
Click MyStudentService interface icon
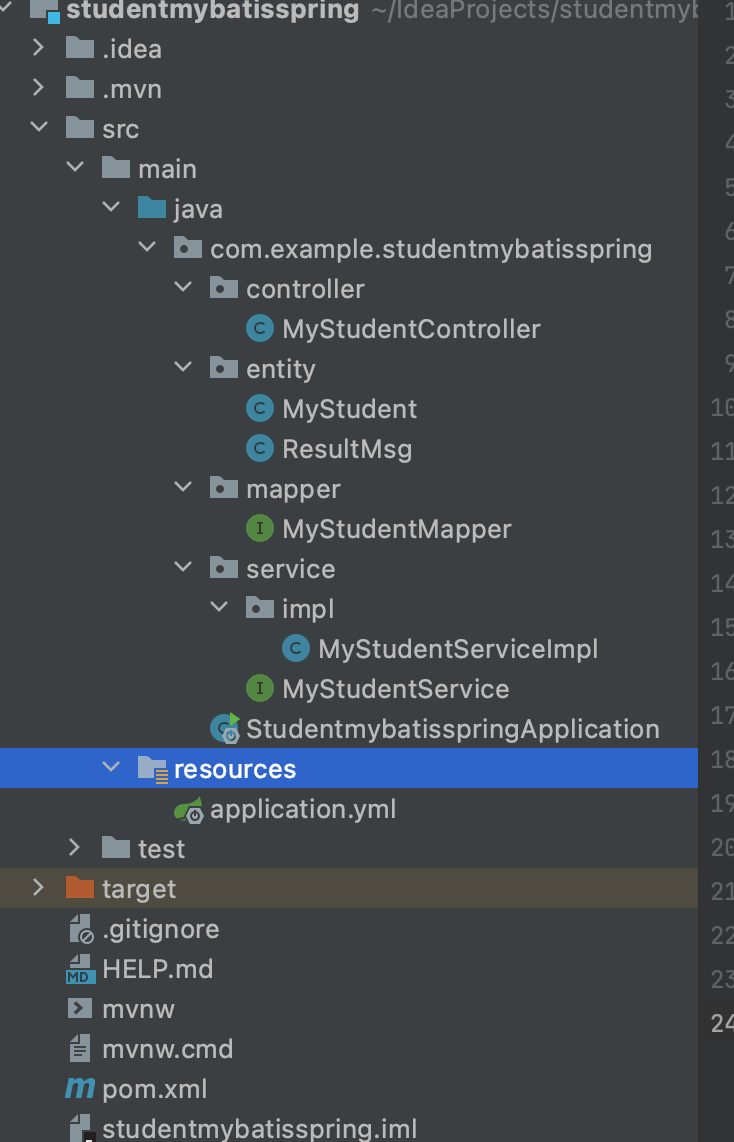click(260, 688)
